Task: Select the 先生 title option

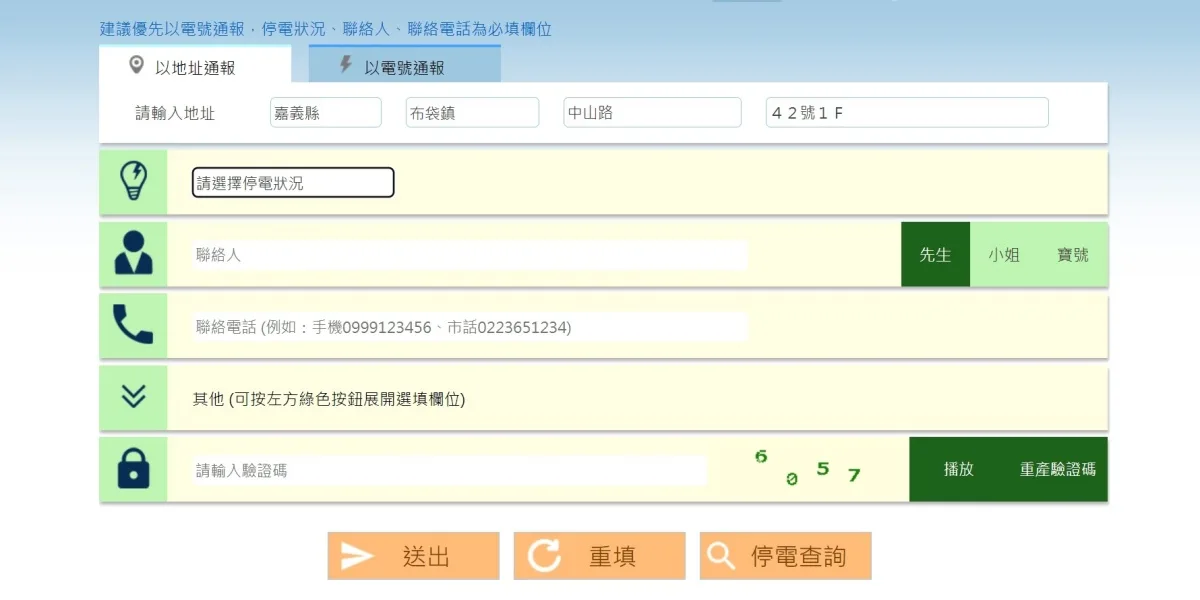Action: coord(935,255)
